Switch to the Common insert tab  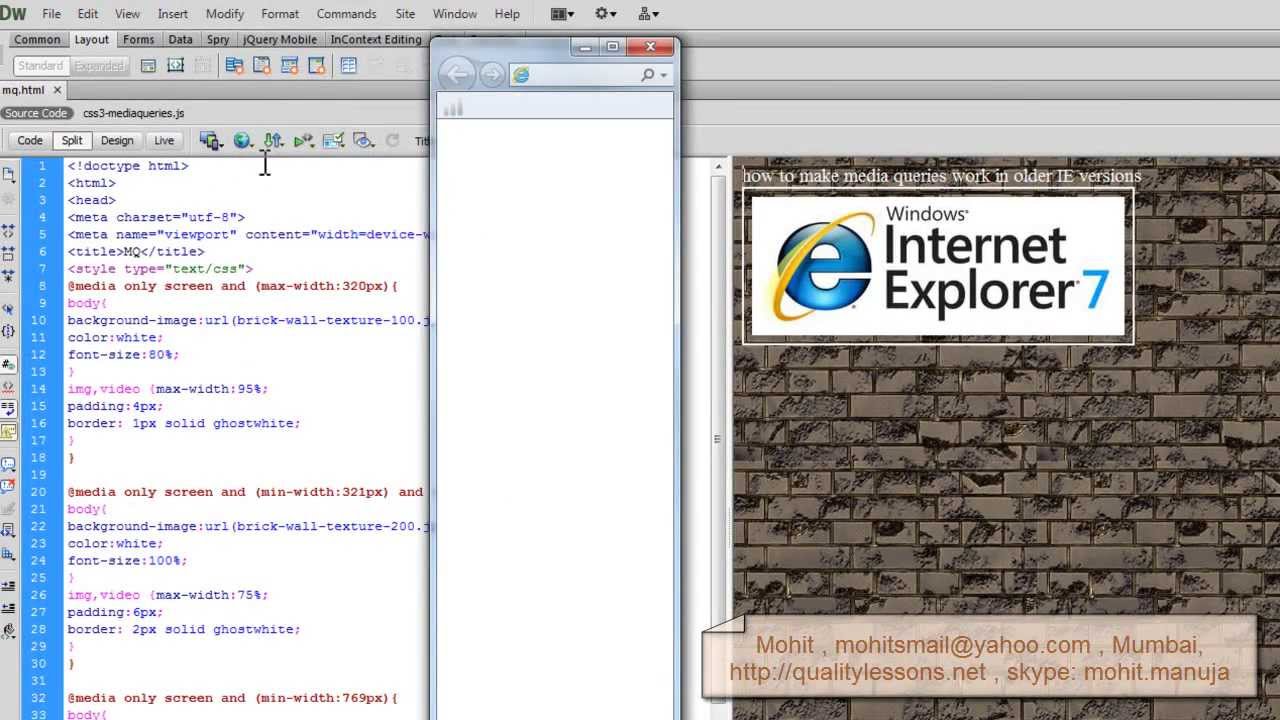click(x=37, y=40)
